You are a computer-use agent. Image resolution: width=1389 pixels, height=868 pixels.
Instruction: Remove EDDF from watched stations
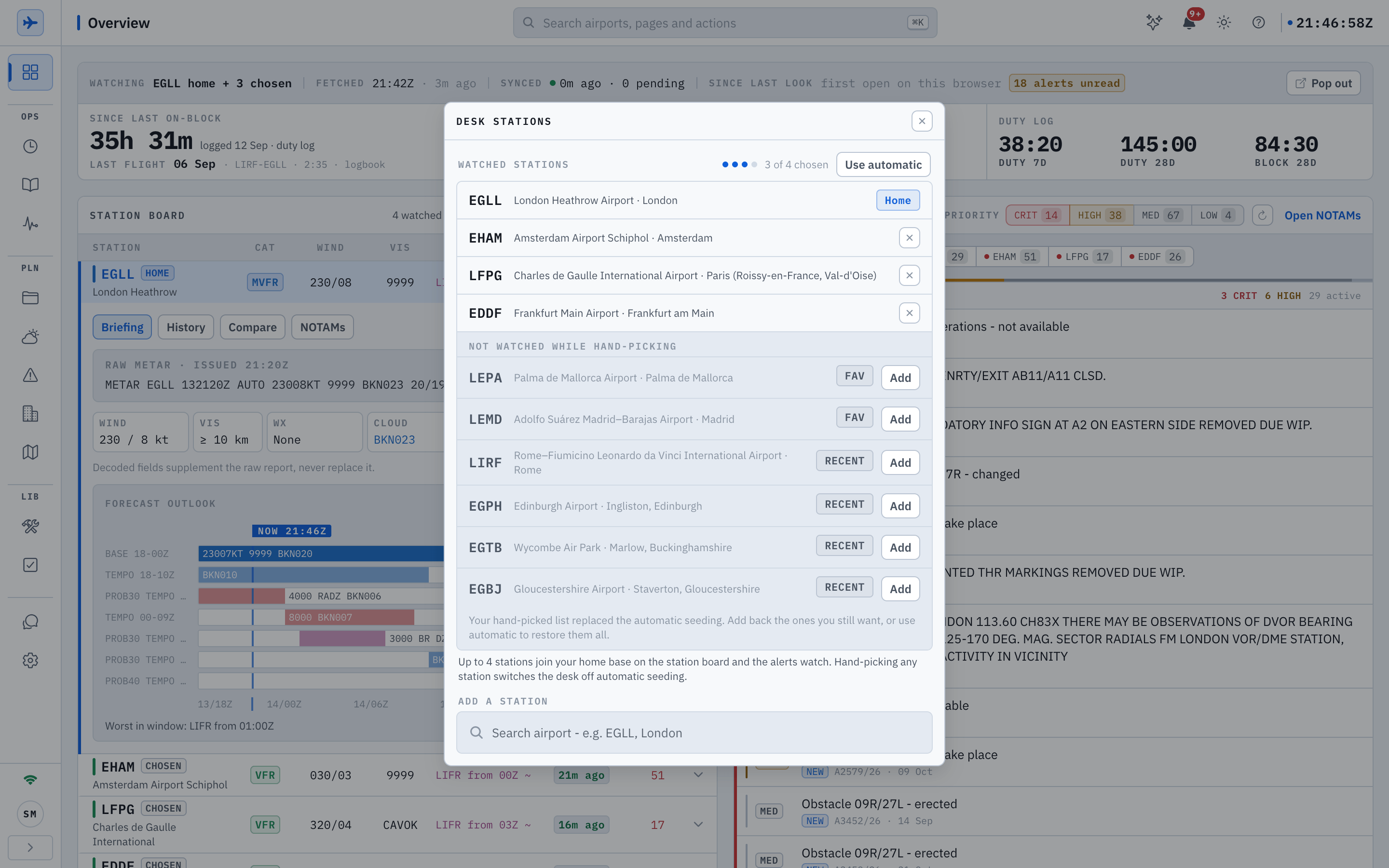[x=909, y=313]
